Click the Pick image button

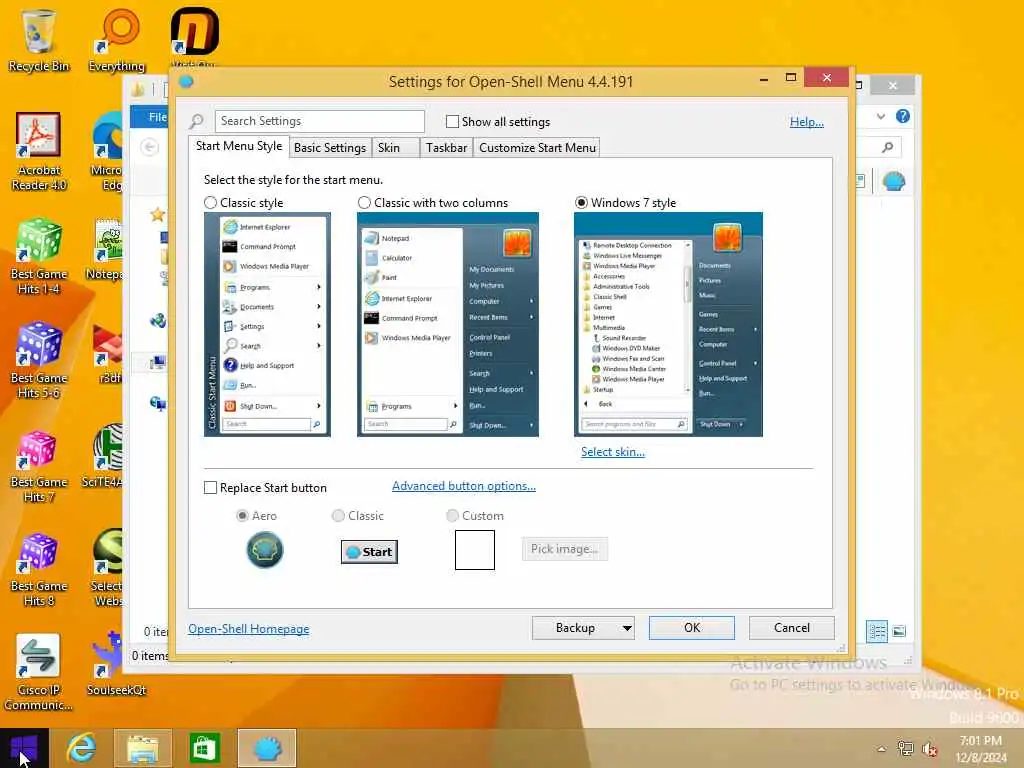(x=565, y=549)
